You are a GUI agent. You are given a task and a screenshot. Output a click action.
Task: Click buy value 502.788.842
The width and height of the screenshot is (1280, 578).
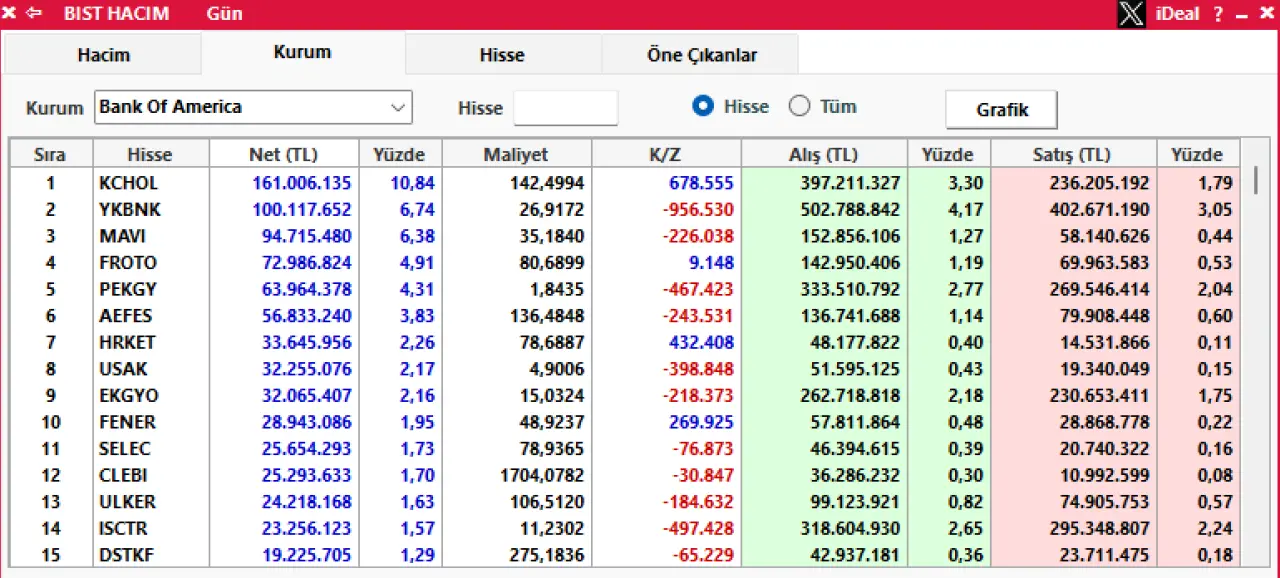point(850,210)
